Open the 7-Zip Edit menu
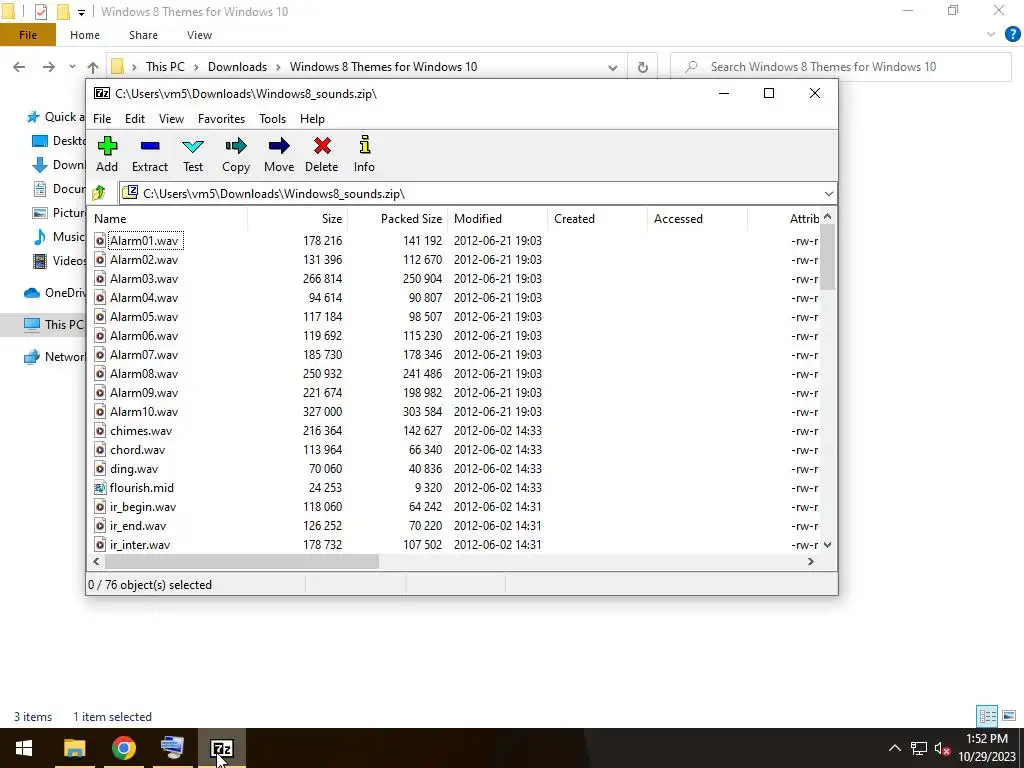Screen dimensions: 1024x768 135,119
